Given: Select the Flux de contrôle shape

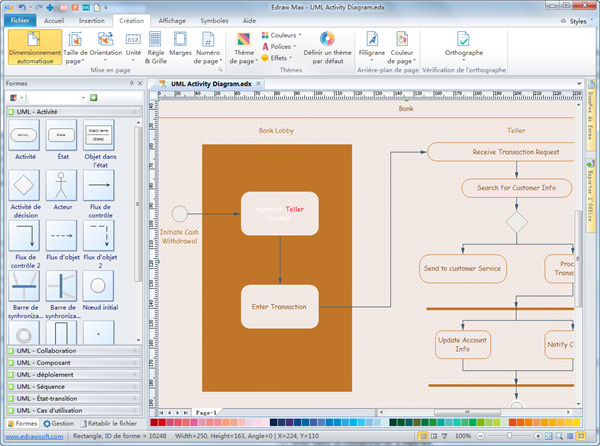Looking at the screenshot, I should (x=99, y=186).
